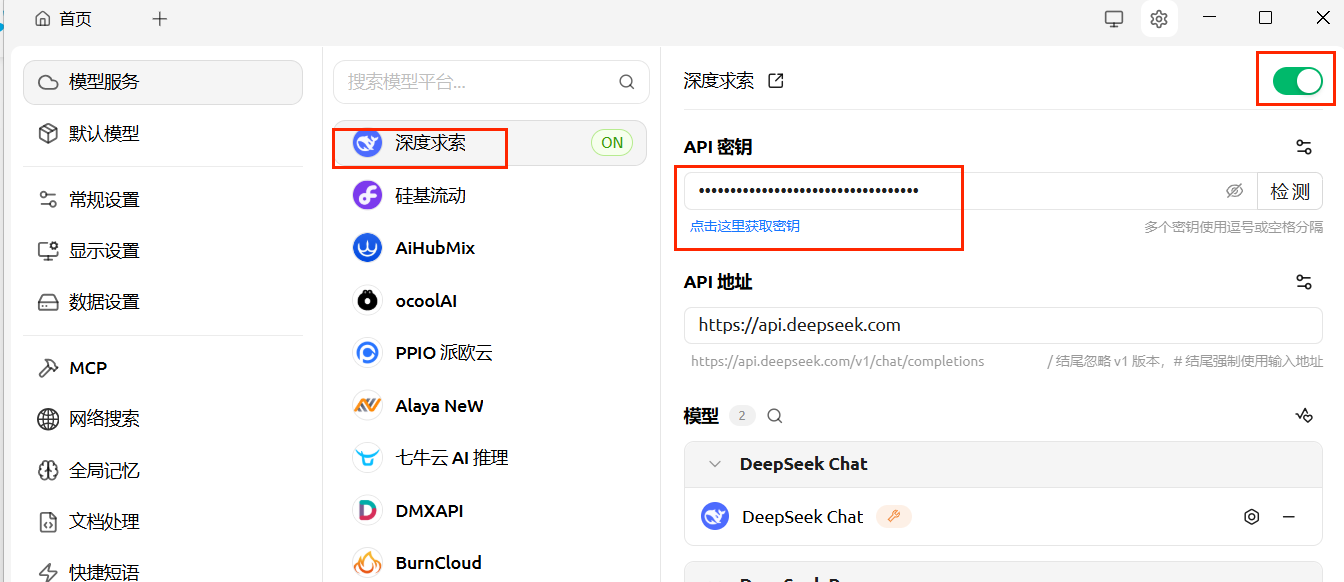
Task: Click the DeepSeek Chat tool-use wrench badge
Action: [894, 516]
